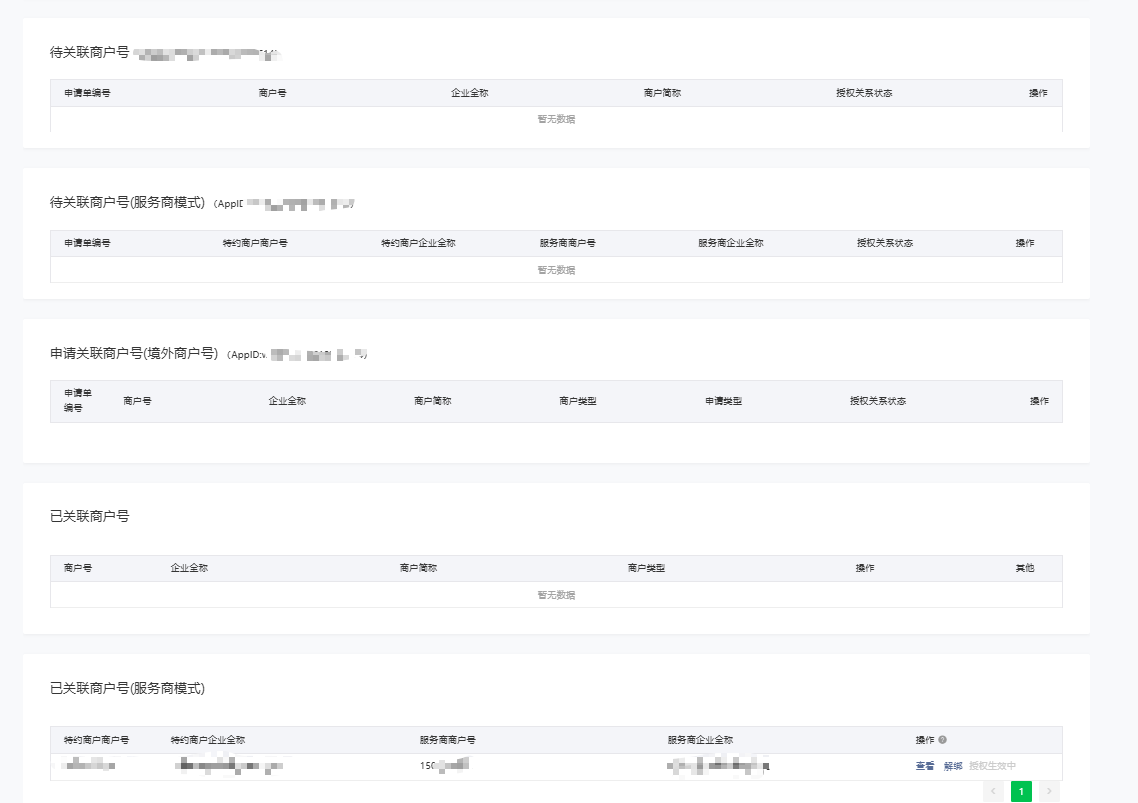Click 其他 header in 已关联商户号 table
This screenshot has height=803, width=1138.
click(1025, 568)
